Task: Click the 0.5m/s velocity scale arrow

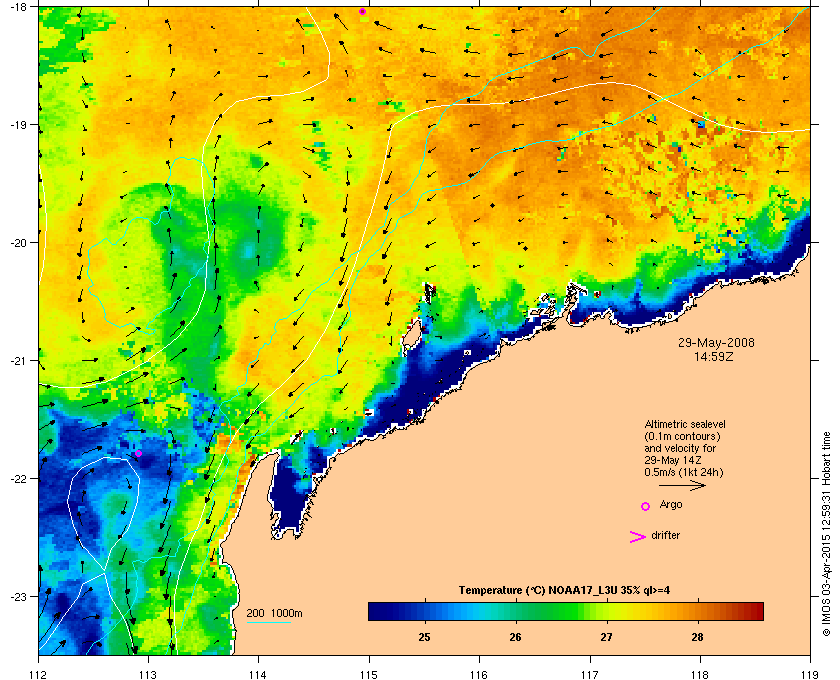Action: click(x=682, y=486)
